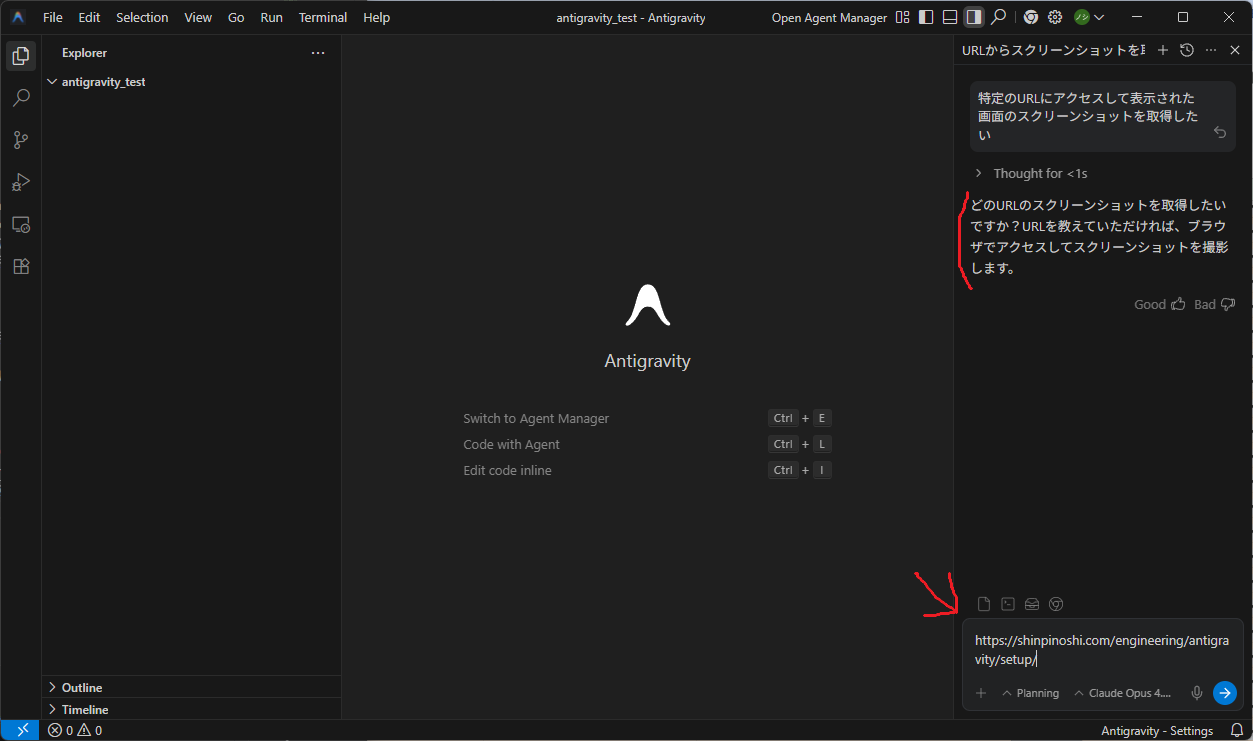
Task: Expand the Thought for <1s section
Action: pos(1031,174)
